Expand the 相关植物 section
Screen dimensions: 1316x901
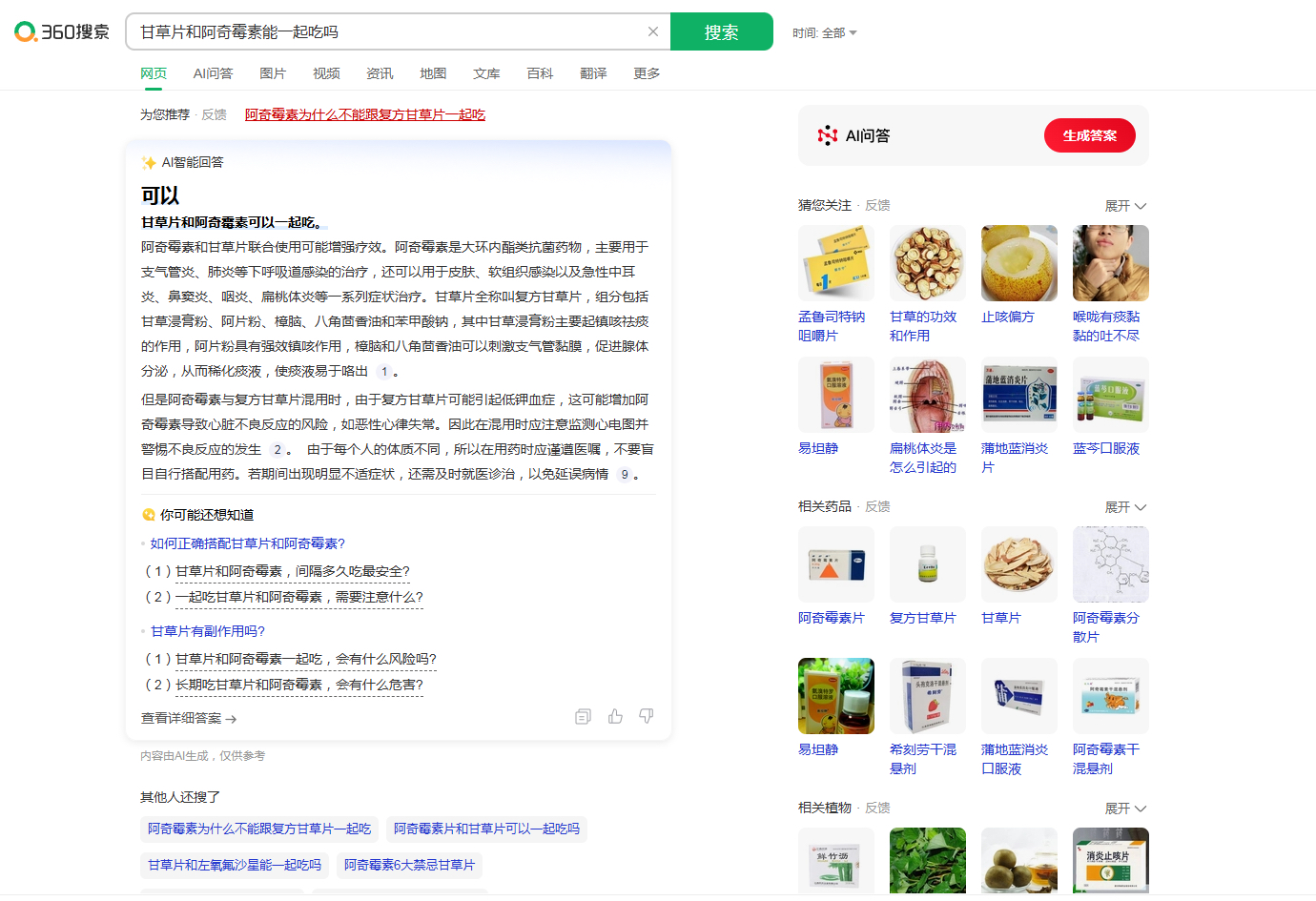point(1125,809)
